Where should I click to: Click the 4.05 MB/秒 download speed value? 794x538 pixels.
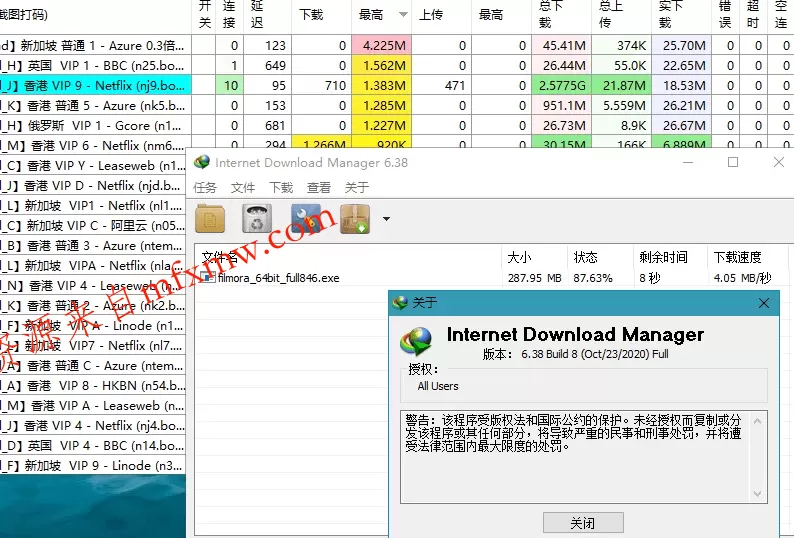[742, 278]
